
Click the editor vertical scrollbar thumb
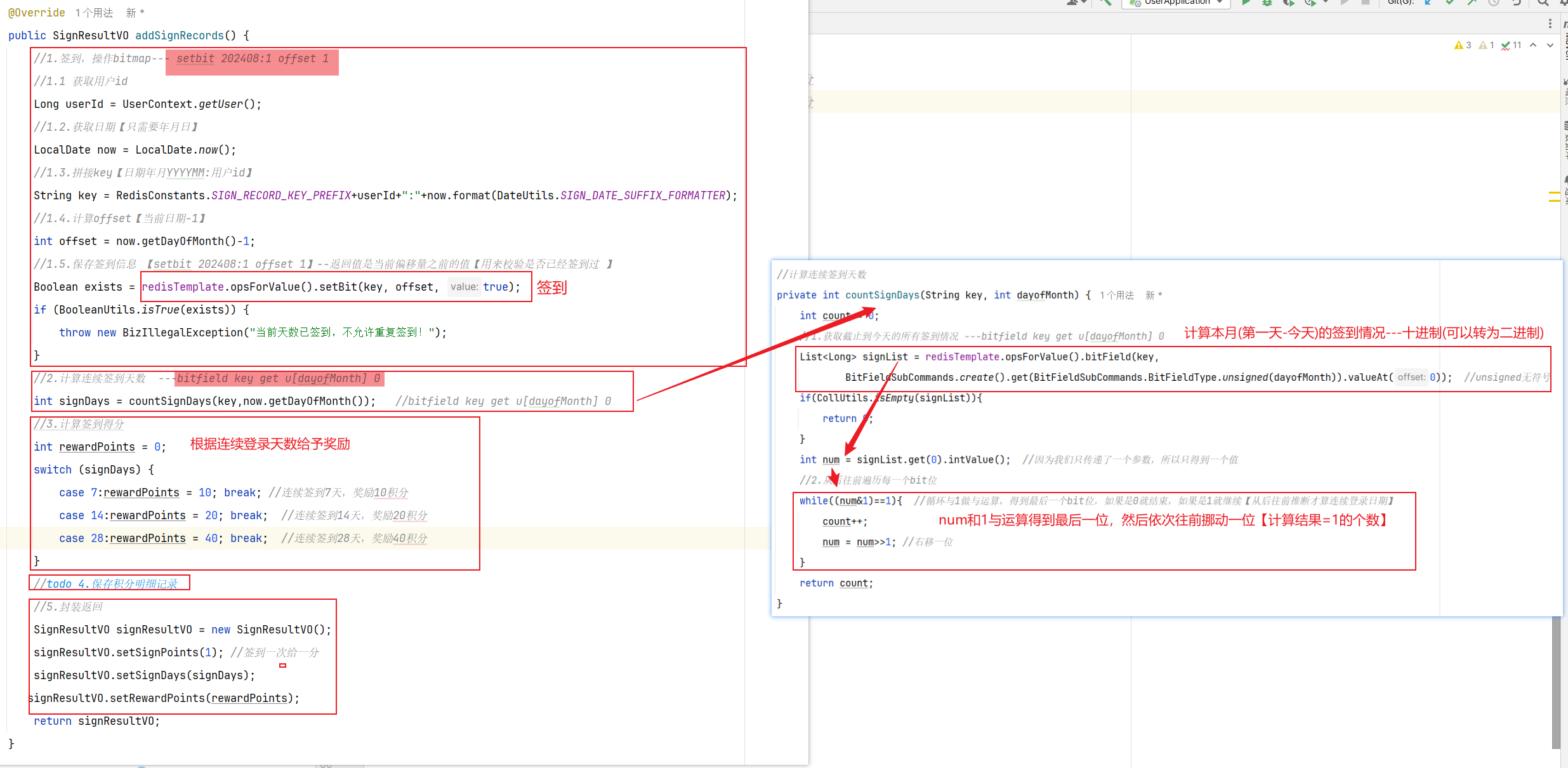point(1556,682)
